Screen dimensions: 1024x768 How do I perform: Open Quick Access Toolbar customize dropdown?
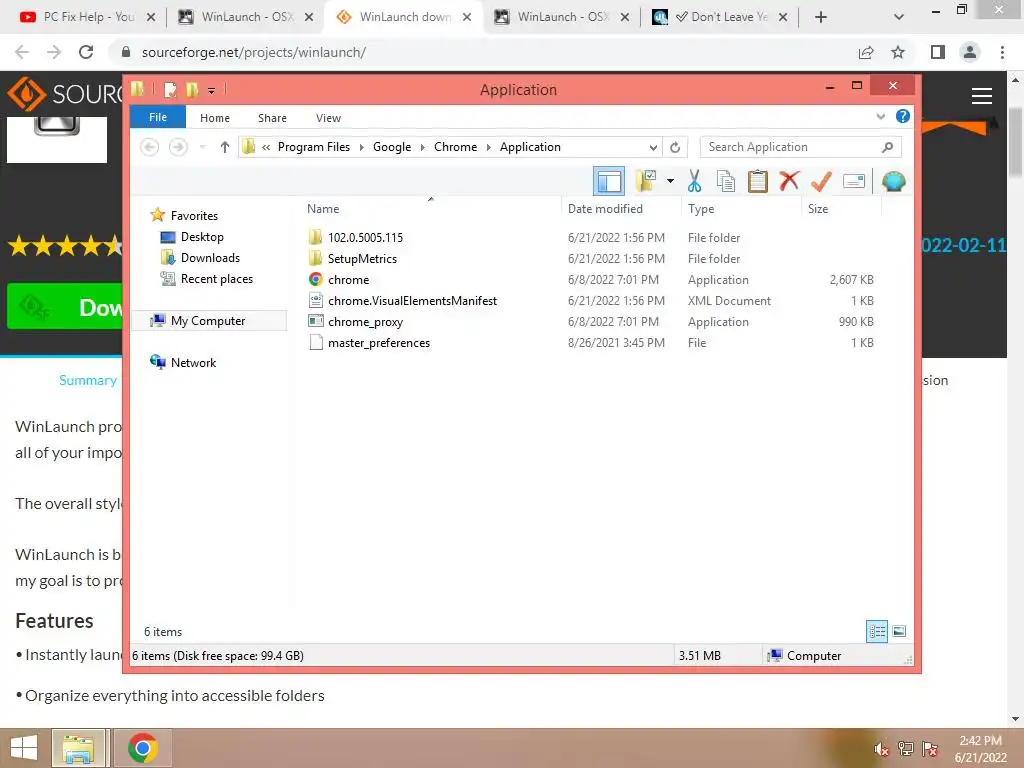tap(211, 90)
